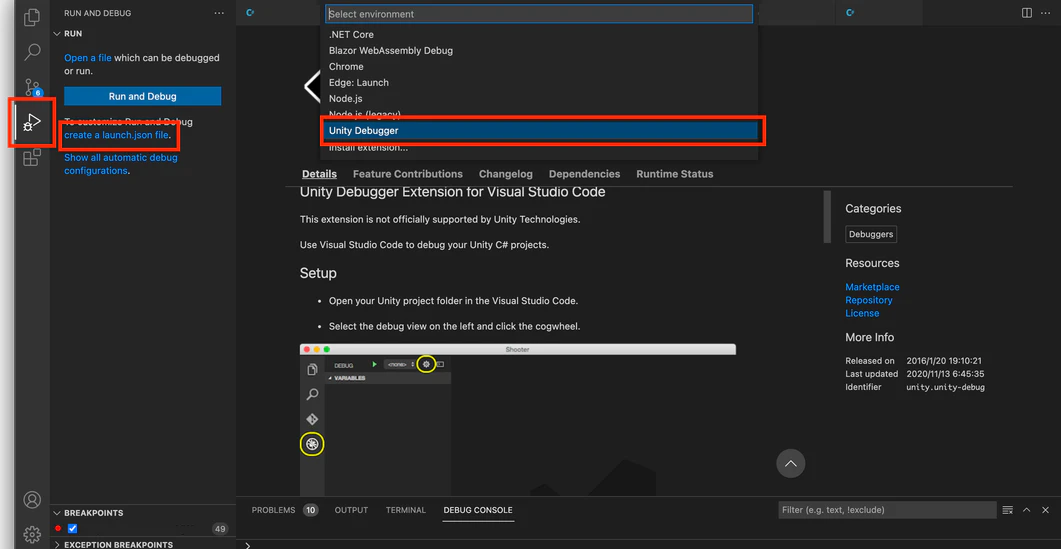This screenshot has height=549, width=1061.
Task: Open the DEBUG CONSOLE panel tab
Action: click(478, 510)
